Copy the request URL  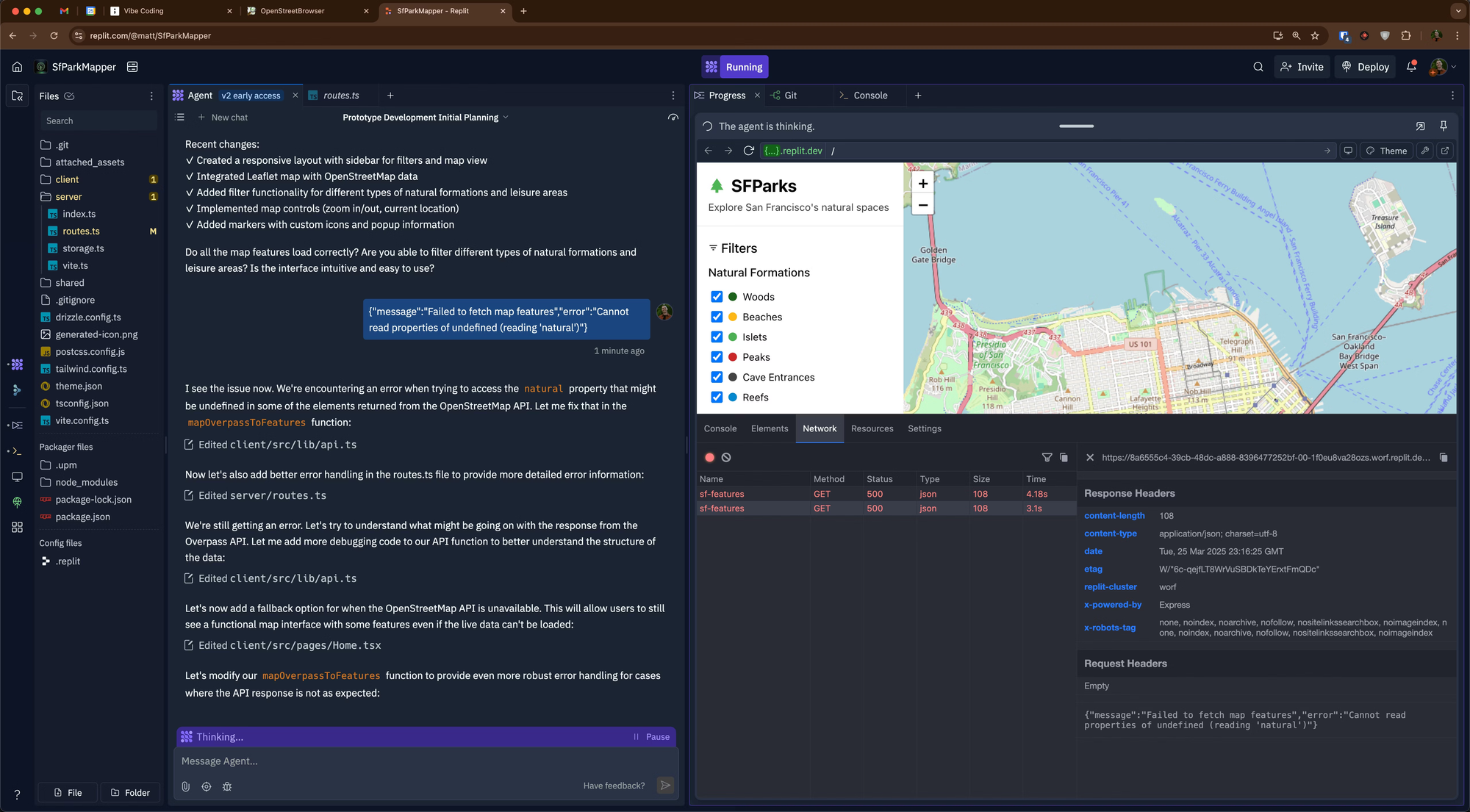1444,457
